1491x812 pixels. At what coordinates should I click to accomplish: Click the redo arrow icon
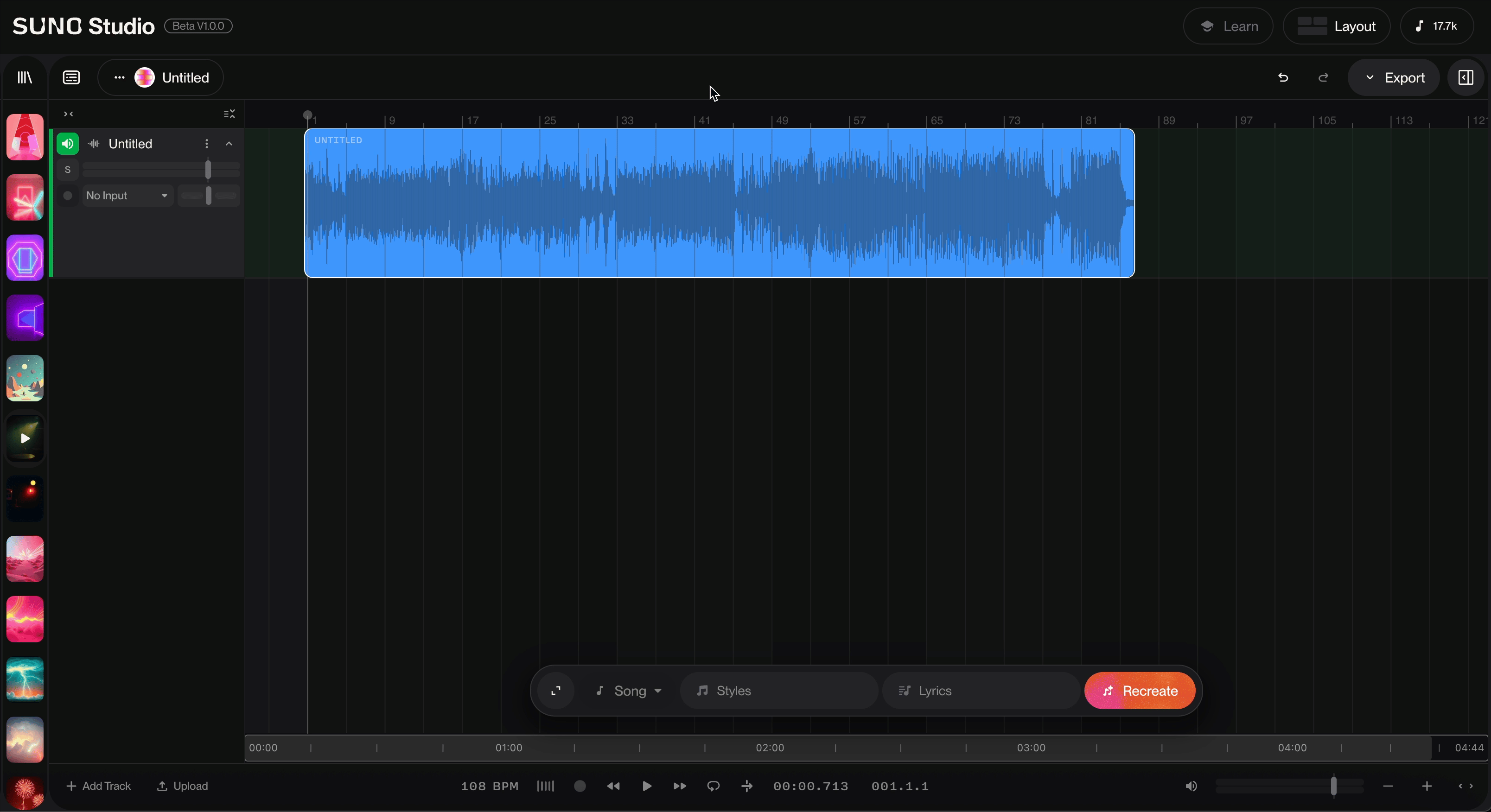click(x=1323, y=77)
